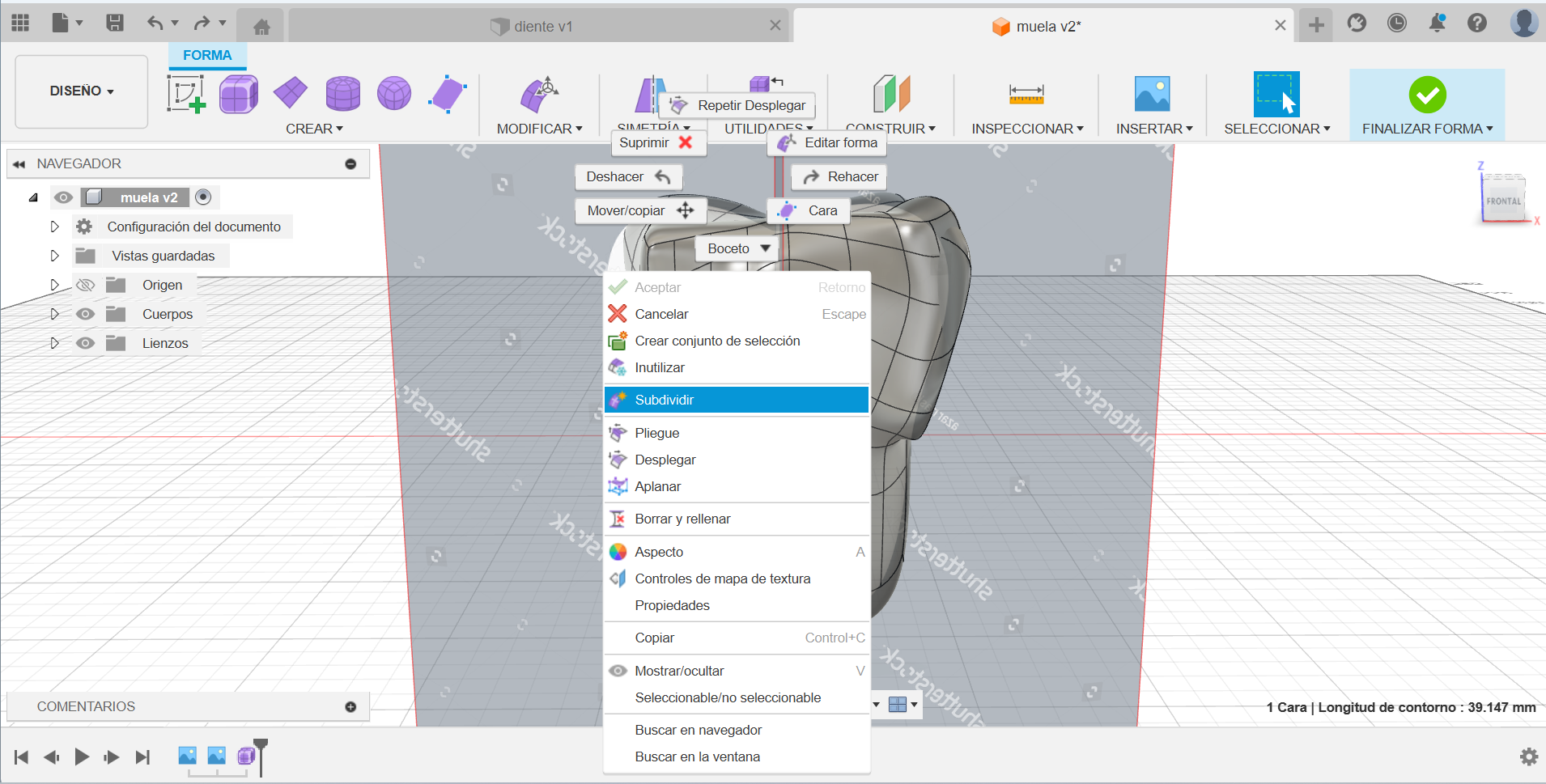The width and height of the screenshot is (1546, 784).
Task: Select the form feature in the timeline
Action: [x=246, y=756]
